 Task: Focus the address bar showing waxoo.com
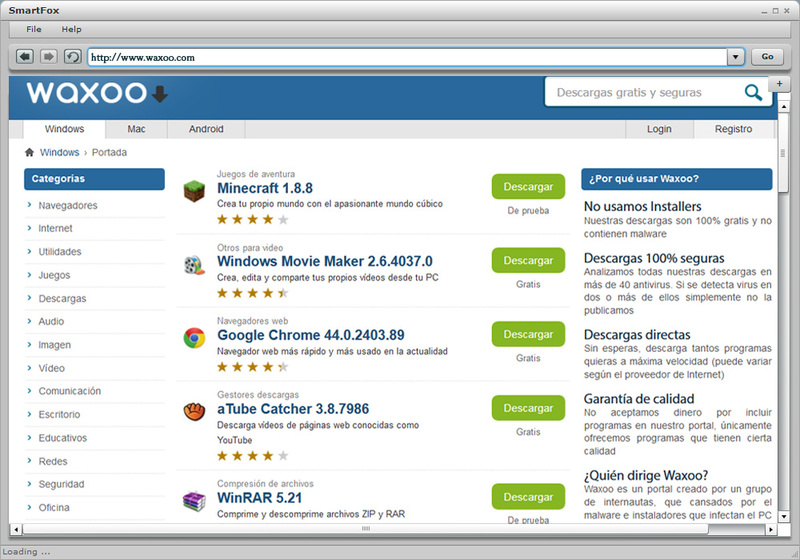(407, 57)
